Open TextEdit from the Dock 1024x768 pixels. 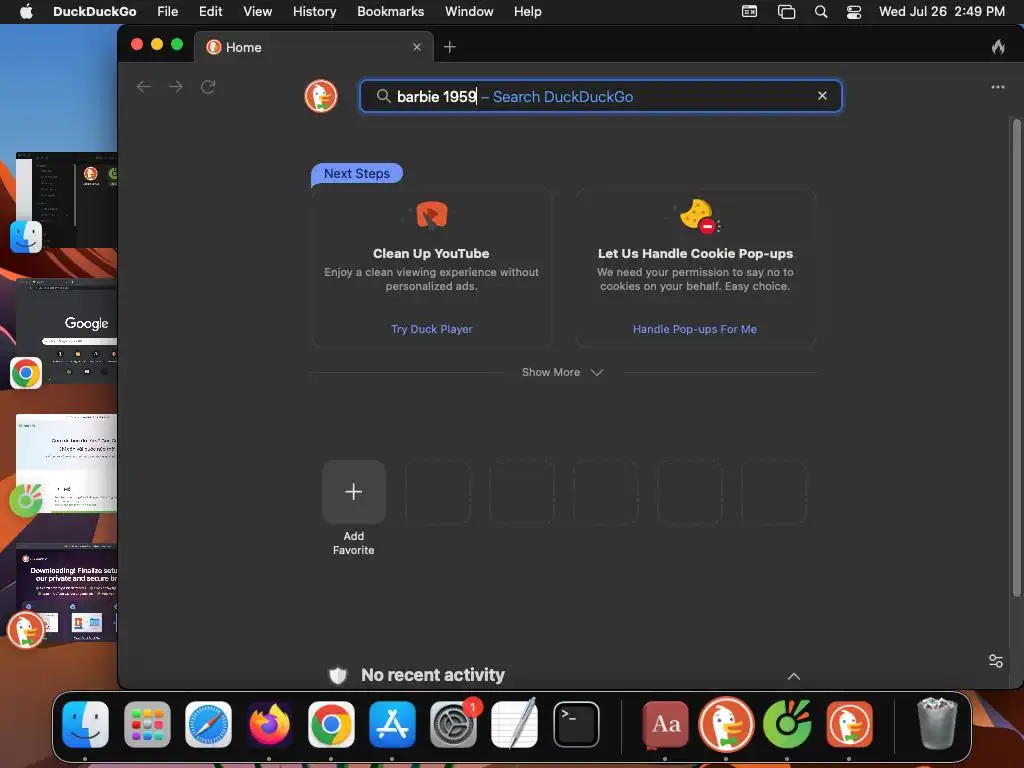(x=515, y=723)
